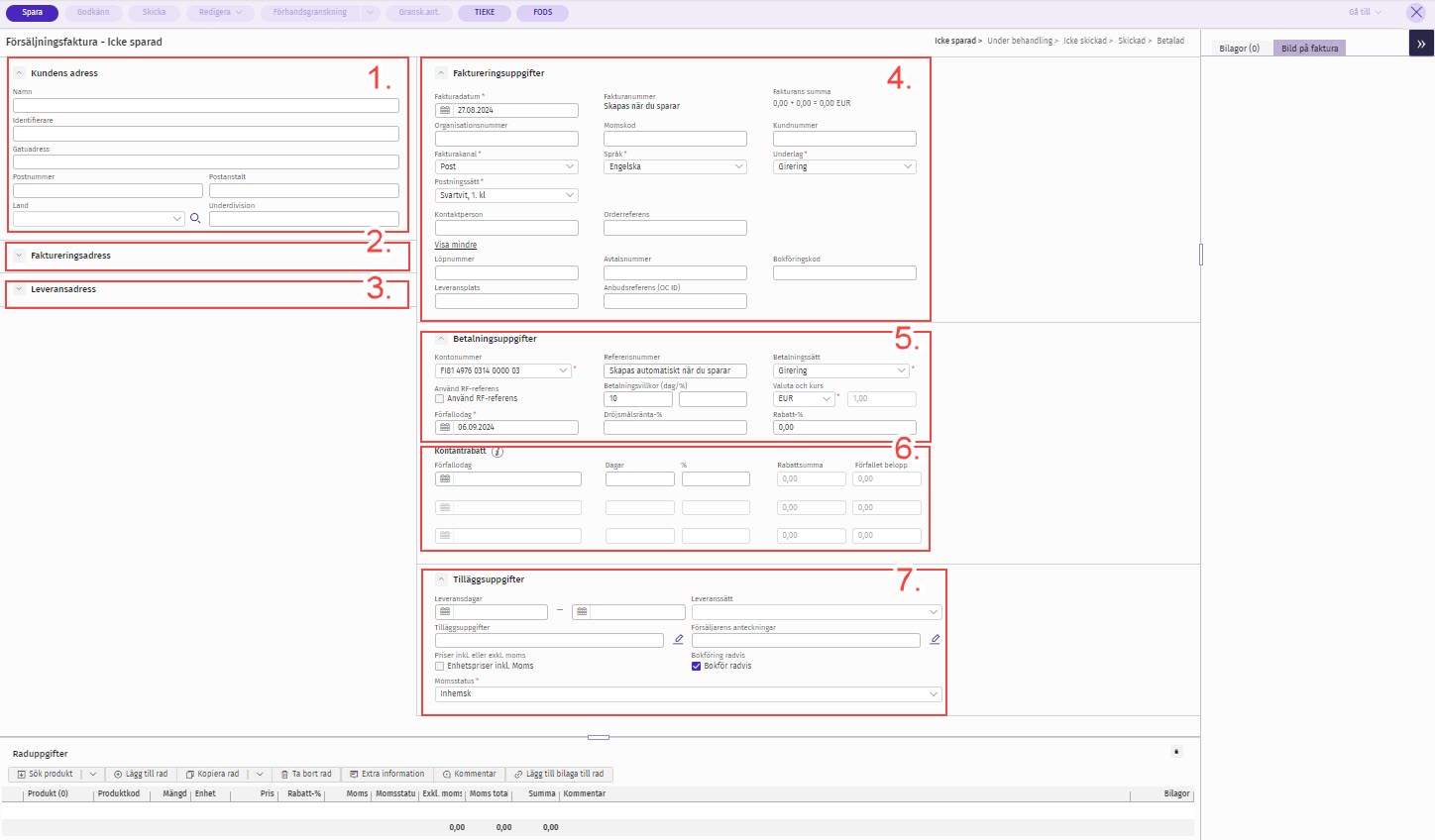The image size is (1435, 840).
Task: Open the first Leveransdagar calendar picker
Action: click(x=445, y=612)
